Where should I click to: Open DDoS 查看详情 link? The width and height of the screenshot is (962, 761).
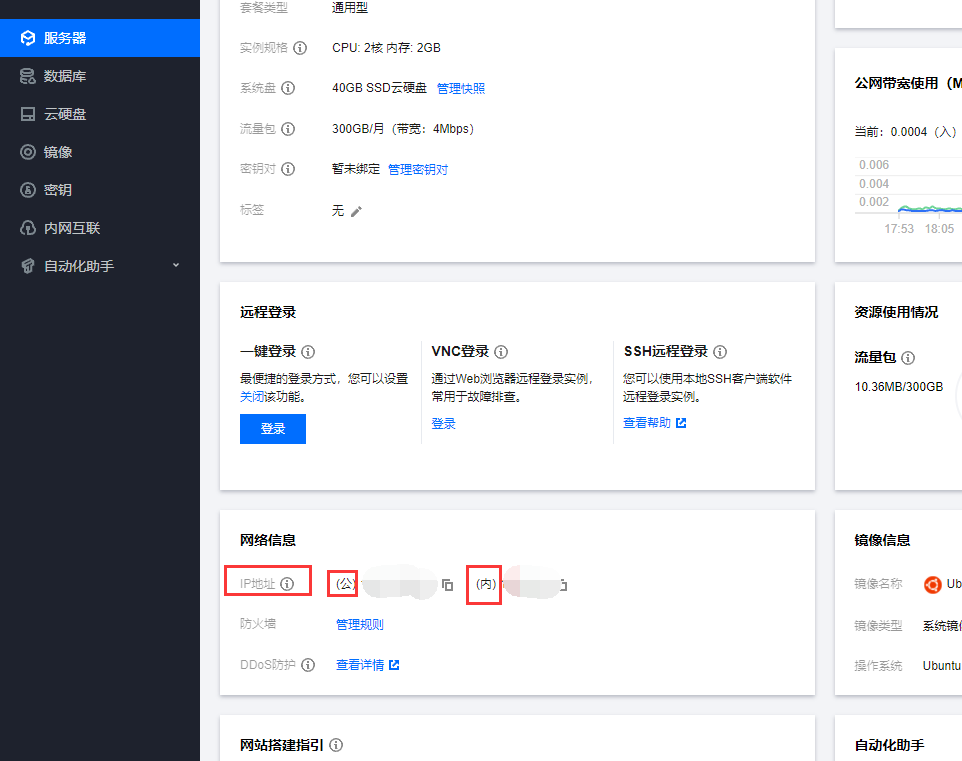360,665
